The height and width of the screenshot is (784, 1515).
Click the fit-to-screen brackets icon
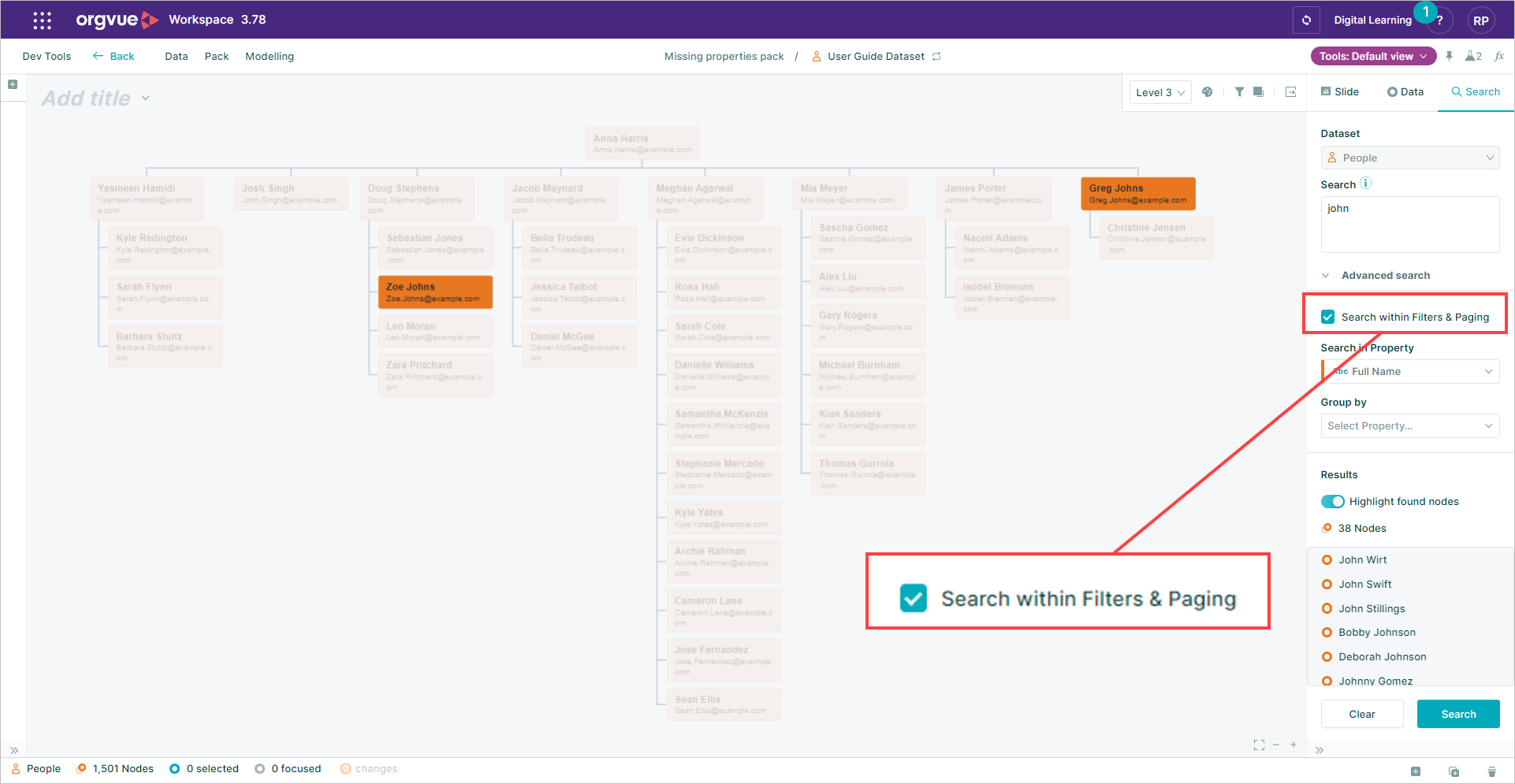tap(1259, 745)
